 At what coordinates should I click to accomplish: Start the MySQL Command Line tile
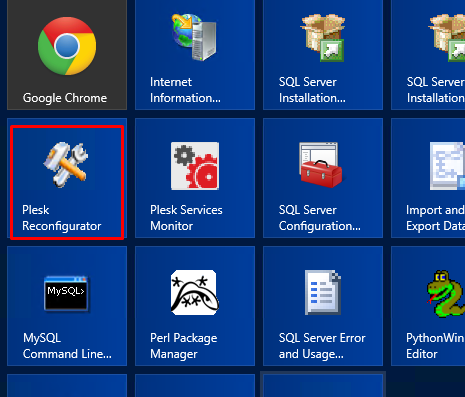67,306
